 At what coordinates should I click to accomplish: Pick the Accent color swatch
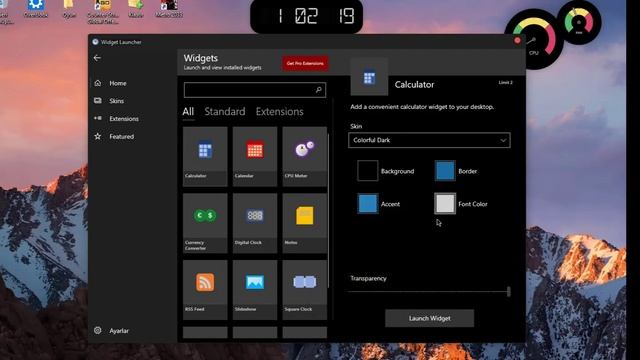367,204
